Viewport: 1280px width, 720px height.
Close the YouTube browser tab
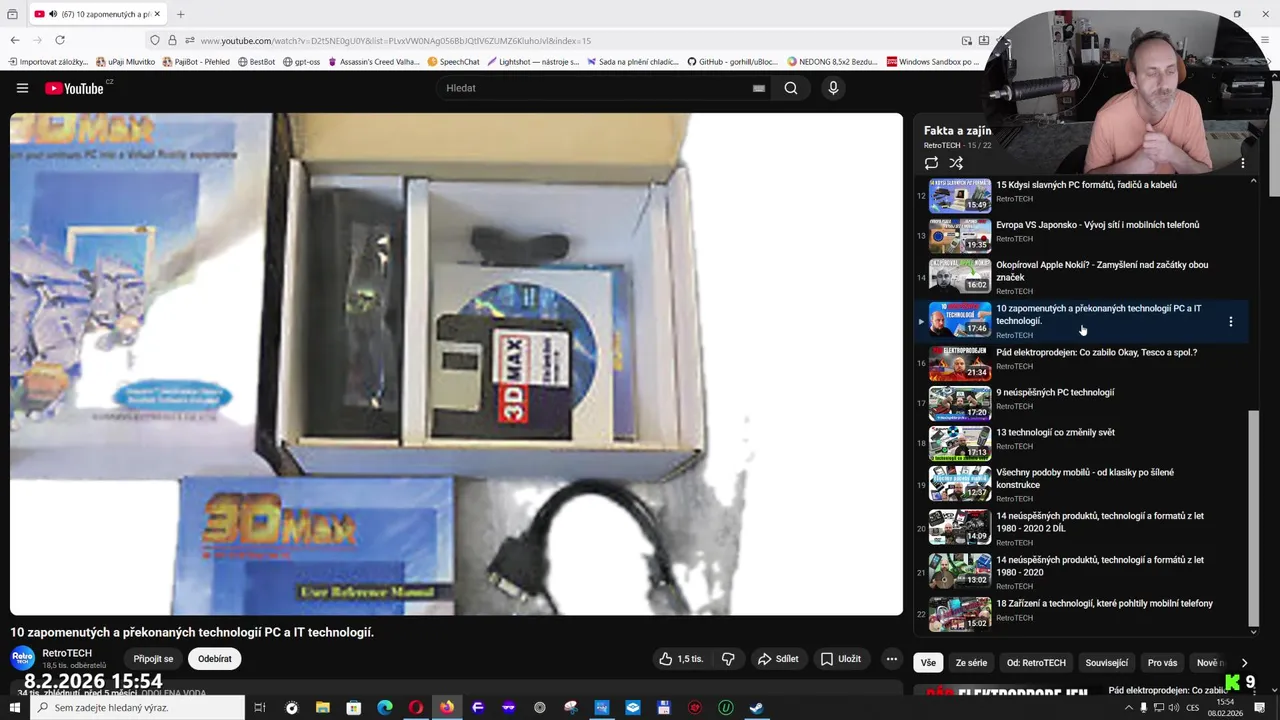point(157,14)
